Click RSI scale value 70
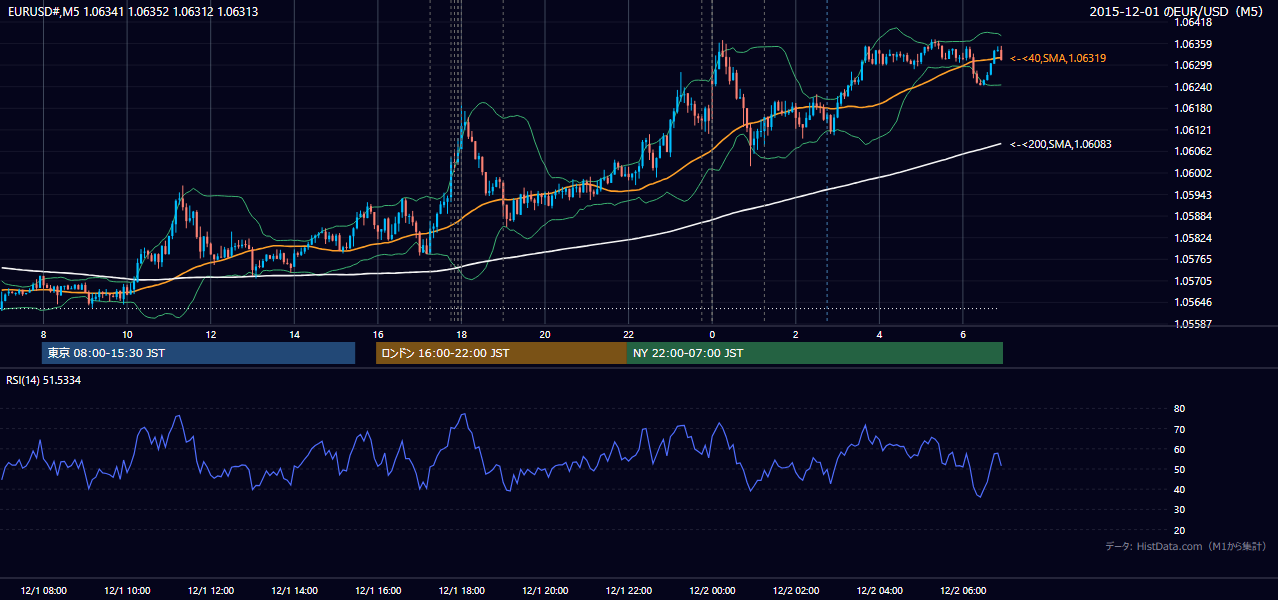The width and height of the screenshot is (1278, 600). [1179, 429]
